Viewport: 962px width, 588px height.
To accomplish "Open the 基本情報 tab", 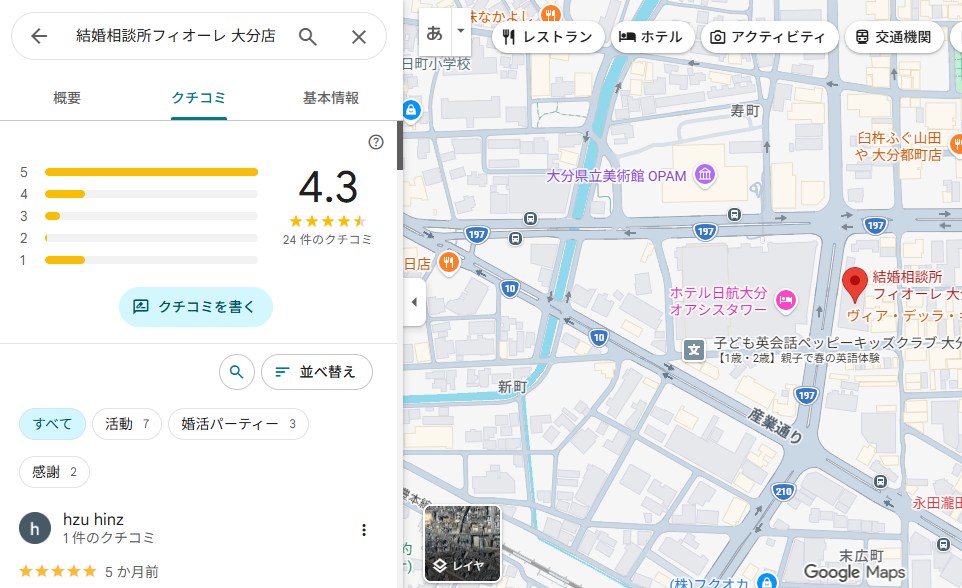I will 330,98.
